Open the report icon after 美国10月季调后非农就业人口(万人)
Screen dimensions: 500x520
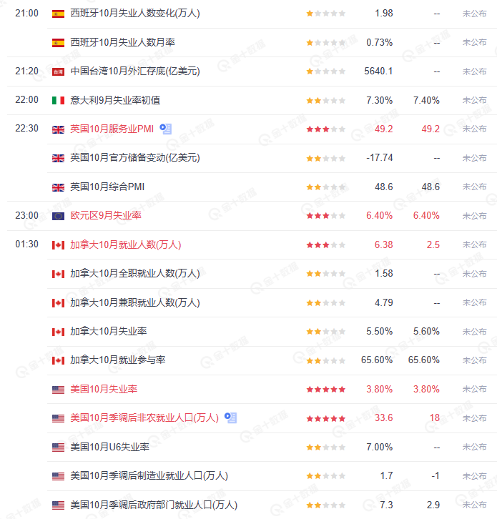pos(231,418)
